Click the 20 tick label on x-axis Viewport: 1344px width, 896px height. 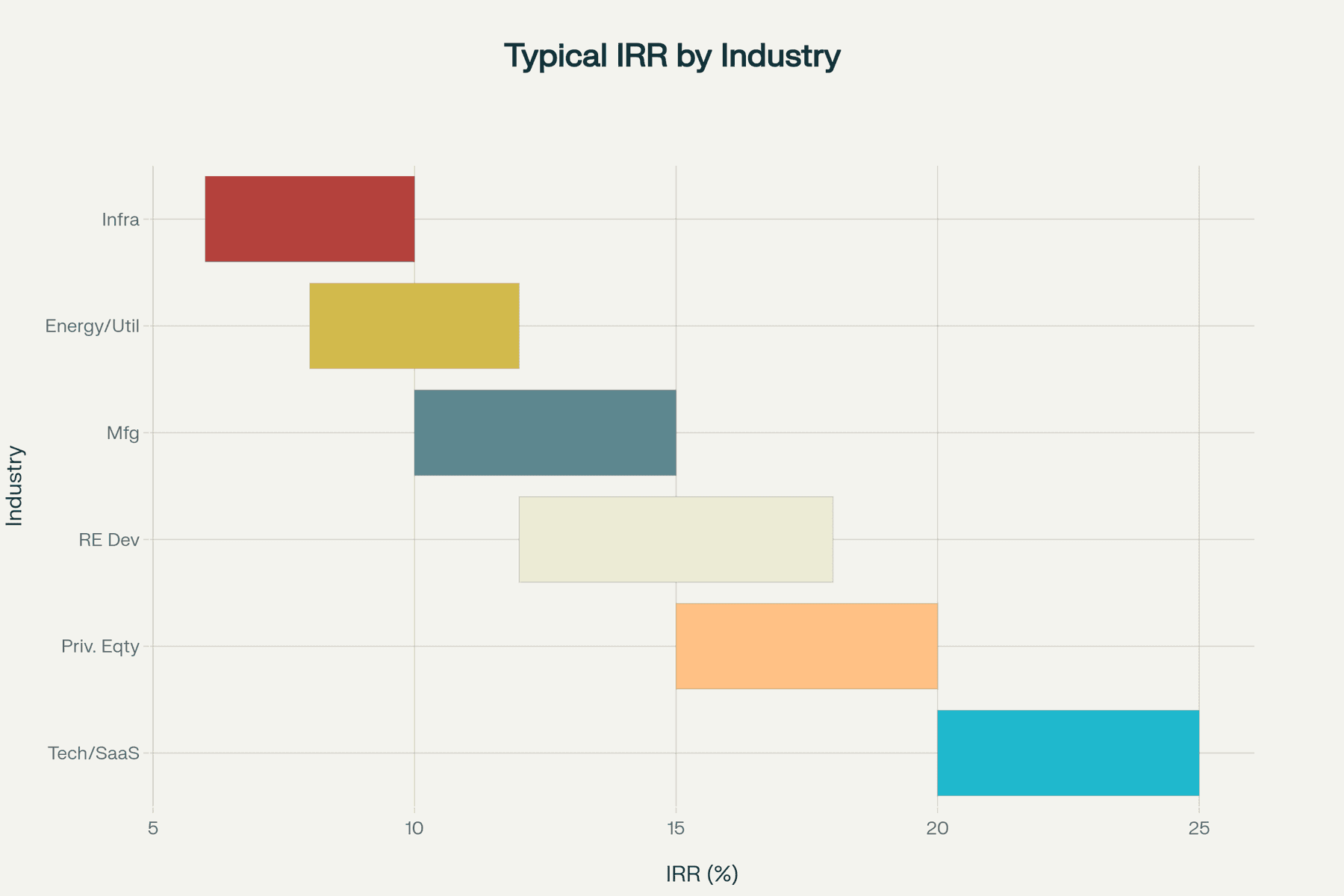point(938,827)
